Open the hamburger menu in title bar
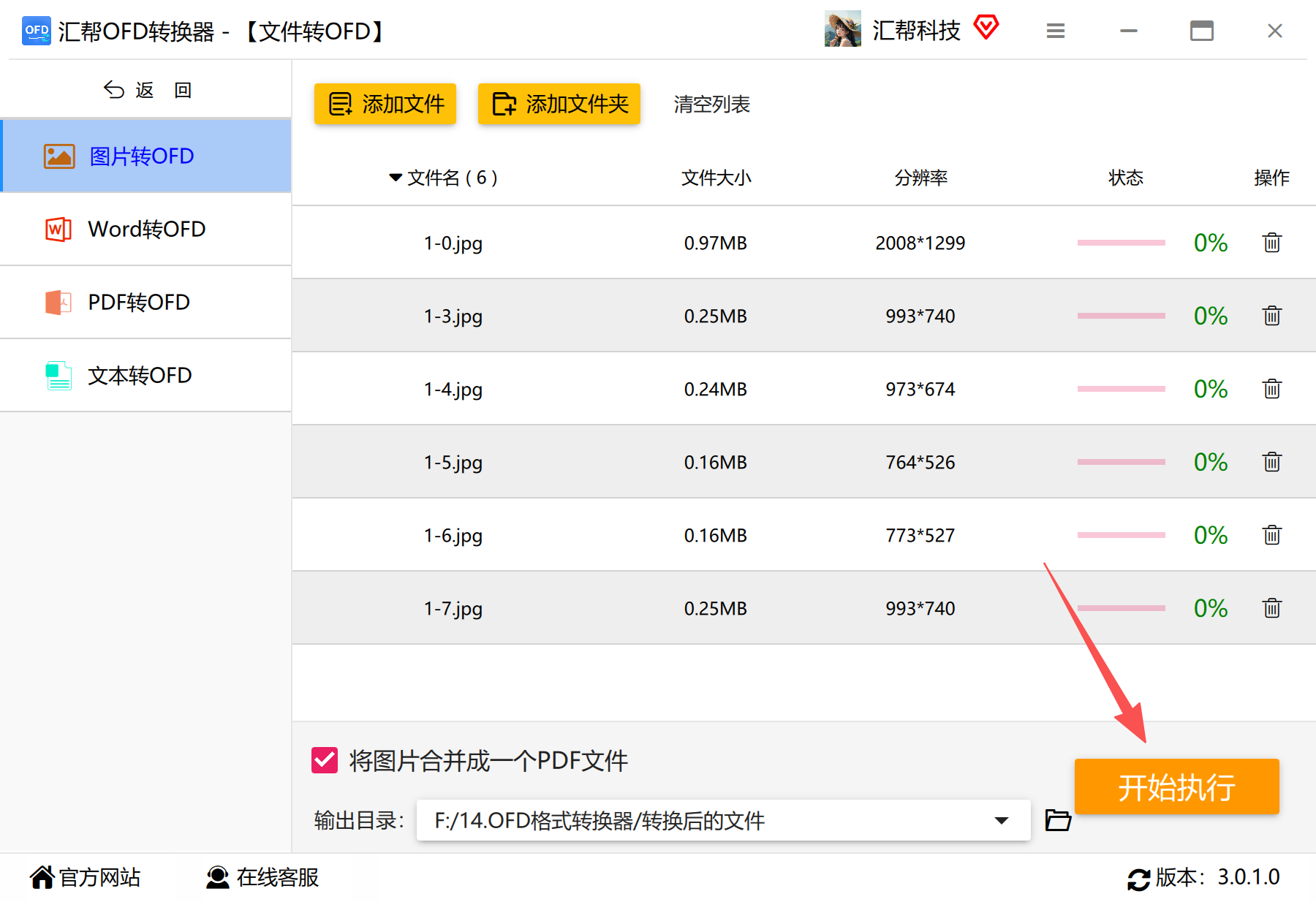1316x902 pixels. pyautogui.click(x=1055, y=31)
